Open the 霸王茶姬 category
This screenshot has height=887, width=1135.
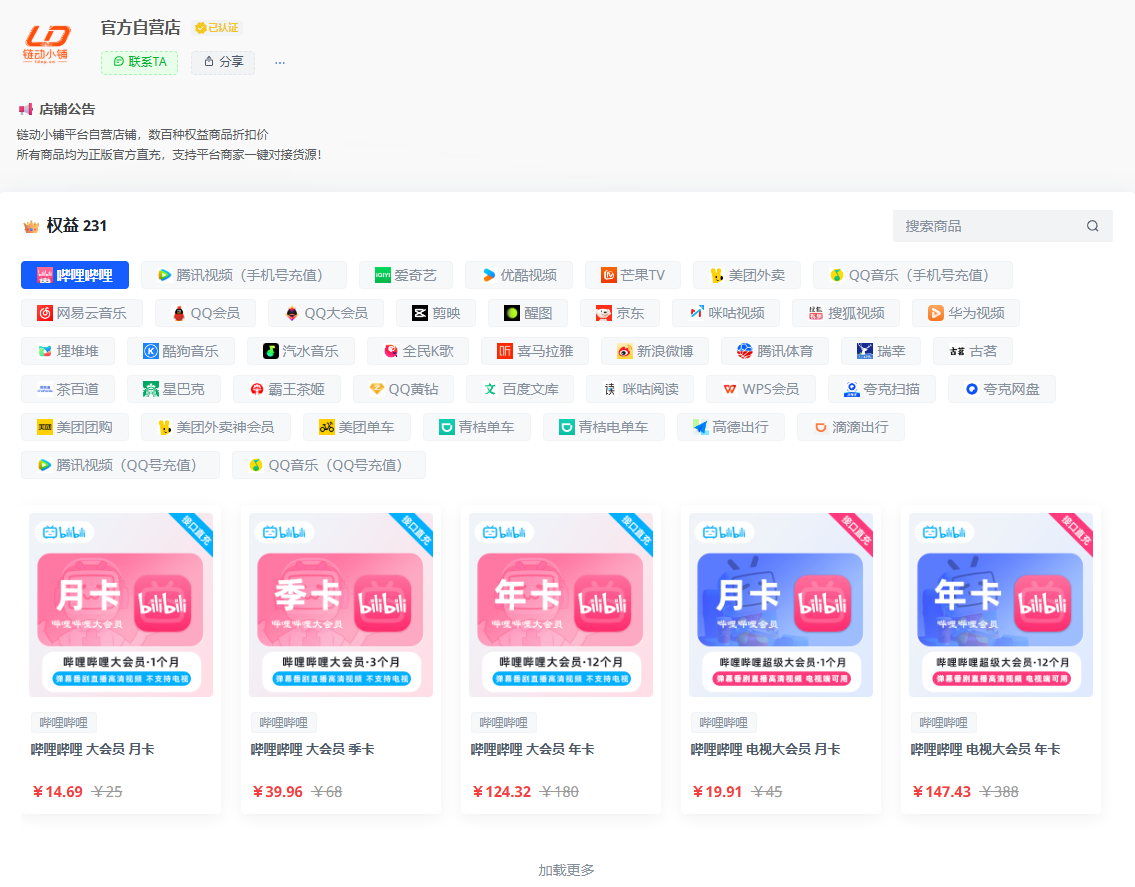point(287,389)
